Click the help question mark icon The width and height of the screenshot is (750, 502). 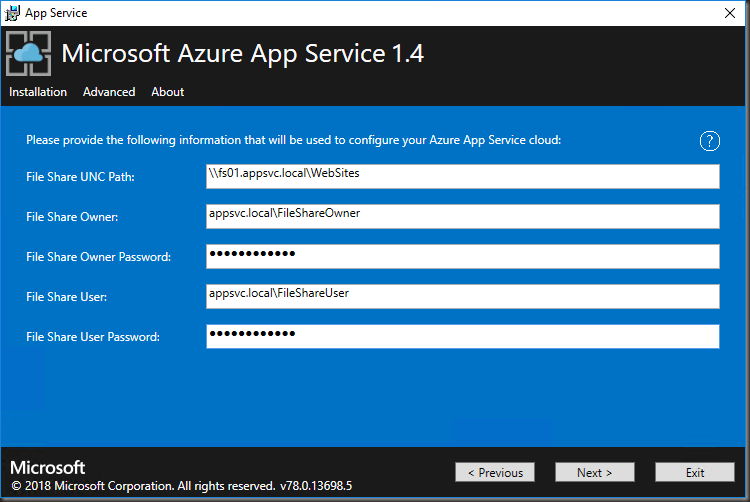pos(709,141)
